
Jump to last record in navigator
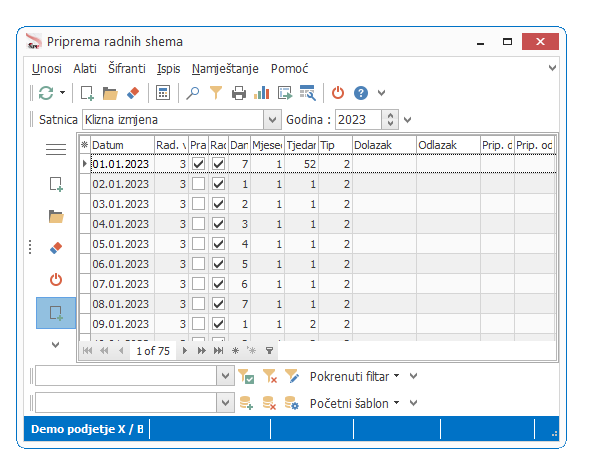(x=219, y=351)
